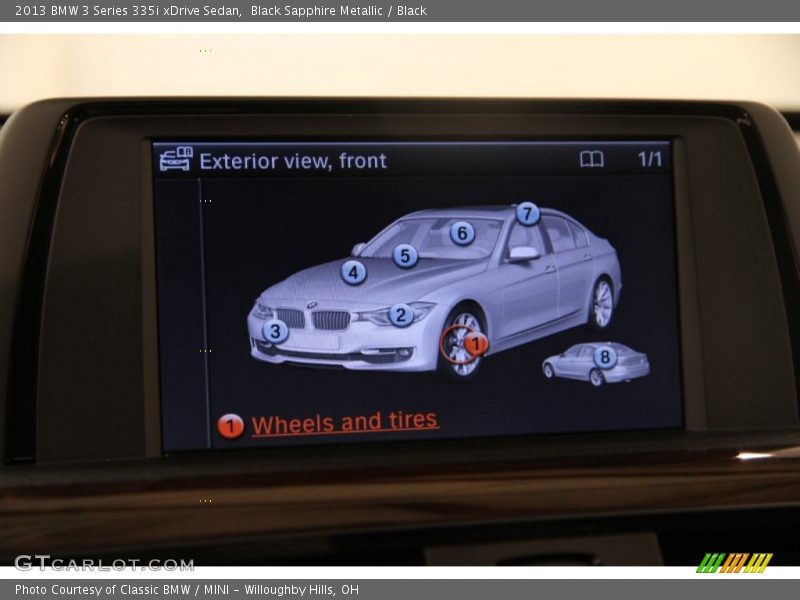Click marker 6 near the rearview mirror
Viewport: 800px width, 600px height.
click(x=462, y=233)
